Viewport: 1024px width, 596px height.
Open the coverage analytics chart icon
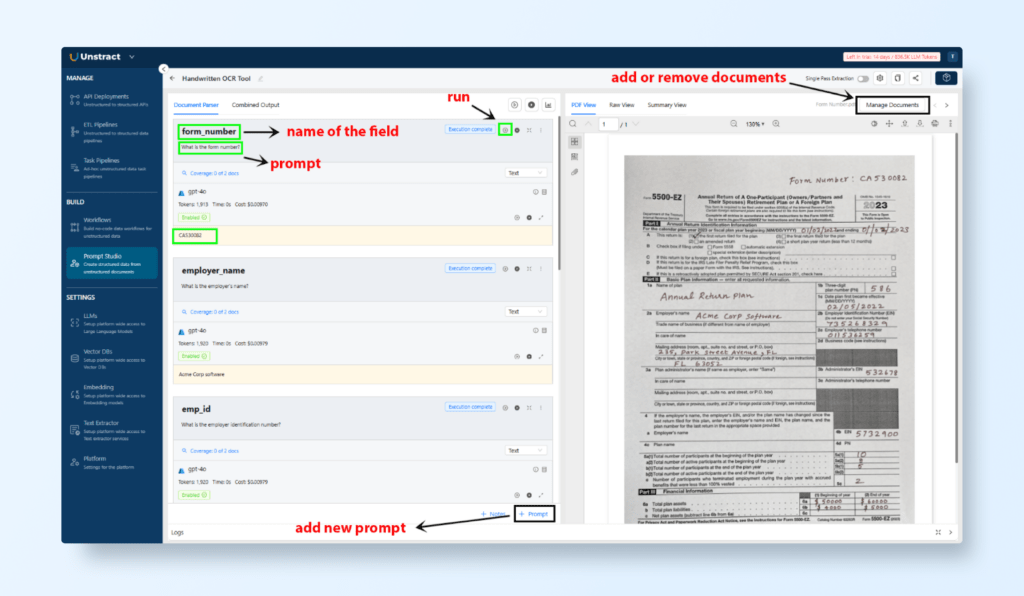pyautogui.click(x=548, y=105)
